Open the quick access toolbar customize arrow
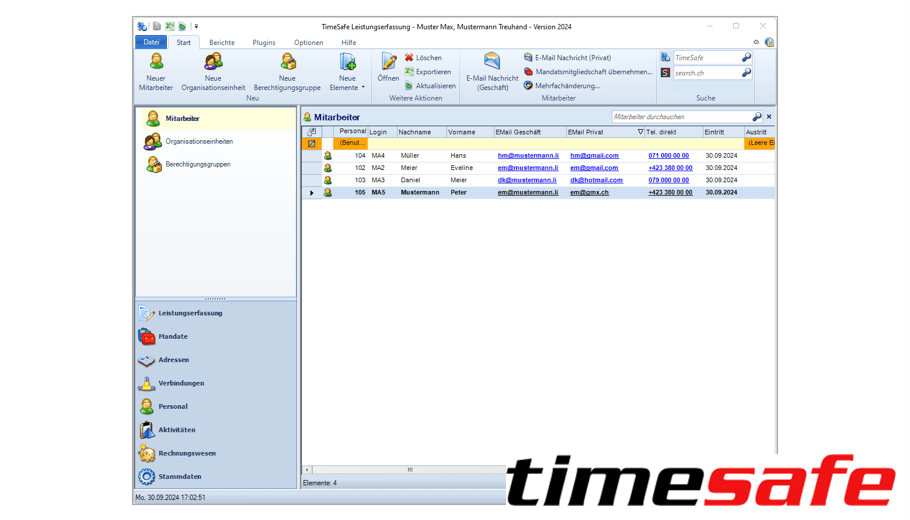The height and width of the screenshot is (520, 910). [197, 27]
